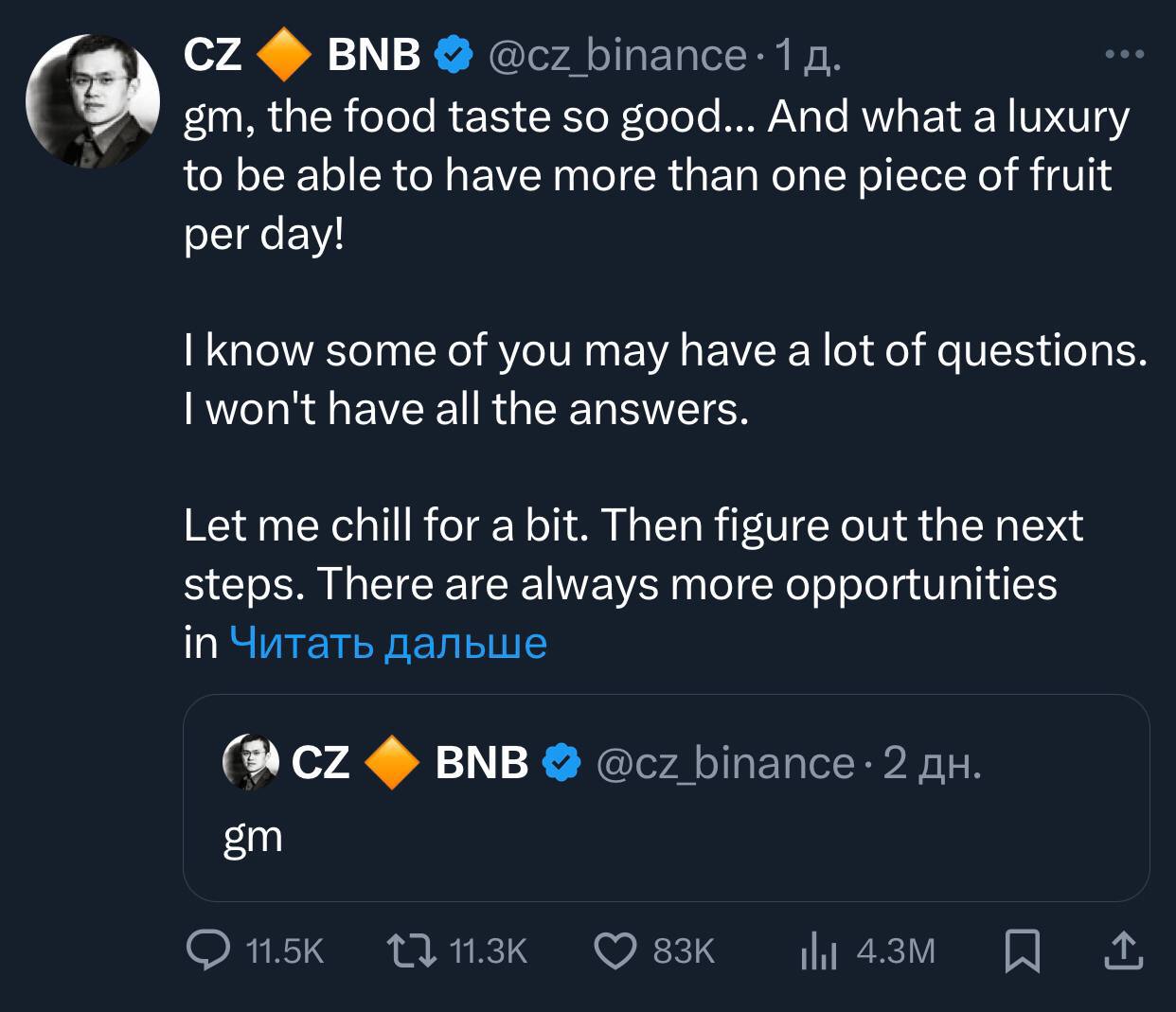Open the three-dot more options menu
This screenshot has width=1176, height=1012.
pos(1125,55)
